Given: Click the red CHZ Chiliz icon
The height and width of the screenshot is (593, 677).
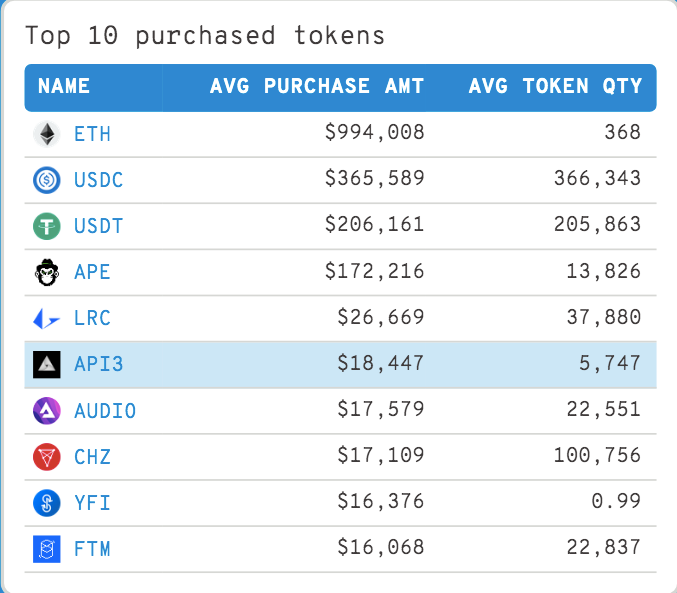Looking at the screenshot, I should pos(46,456).
